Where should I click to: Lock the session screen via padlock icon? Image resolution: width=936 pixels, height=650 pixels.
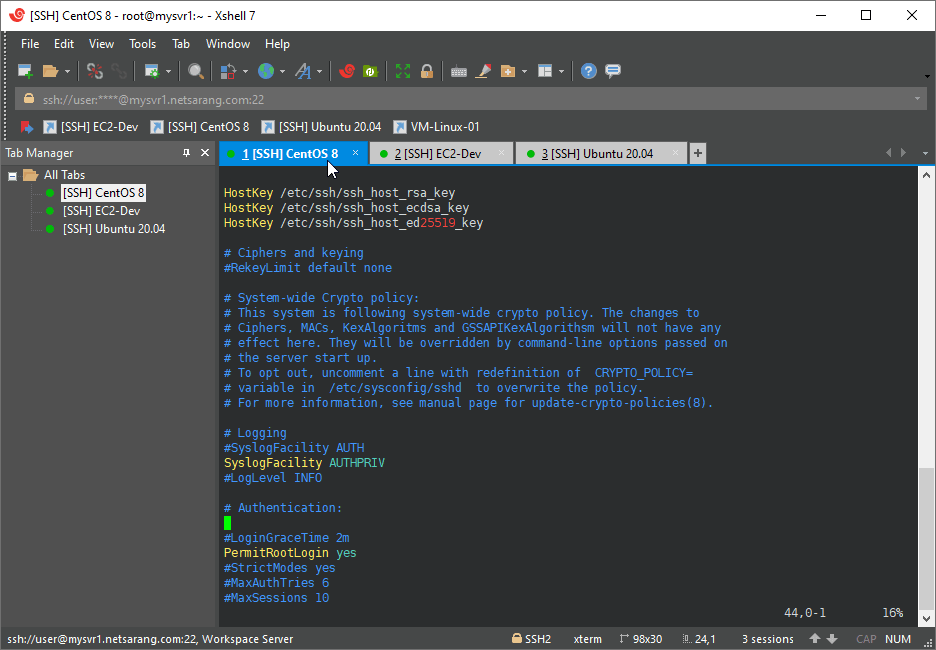click(426, 71)
